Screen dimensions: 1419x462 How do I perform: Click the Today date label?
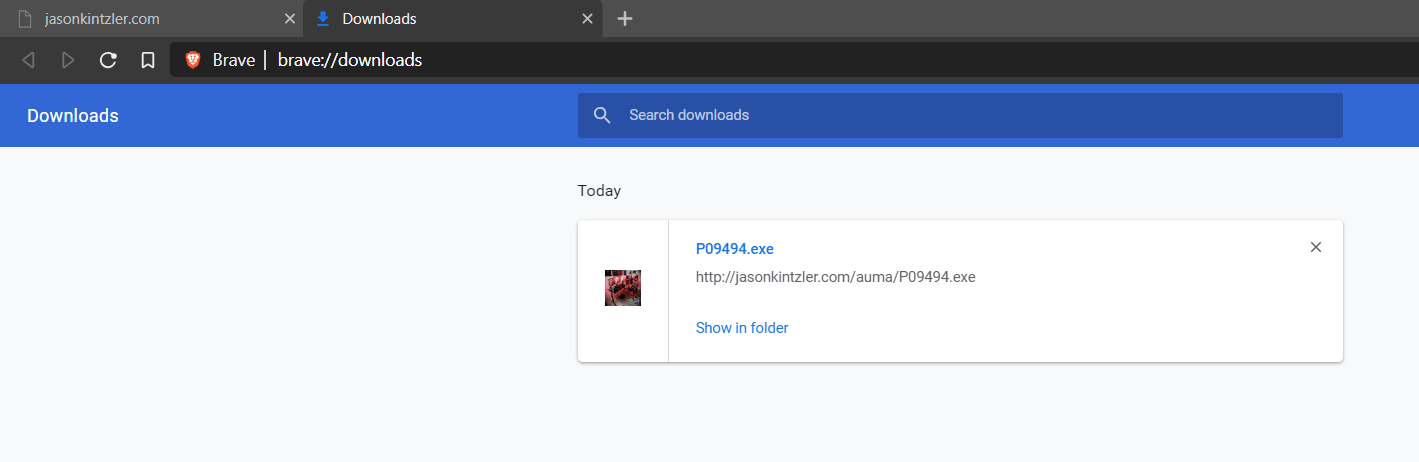pos(599,191)
